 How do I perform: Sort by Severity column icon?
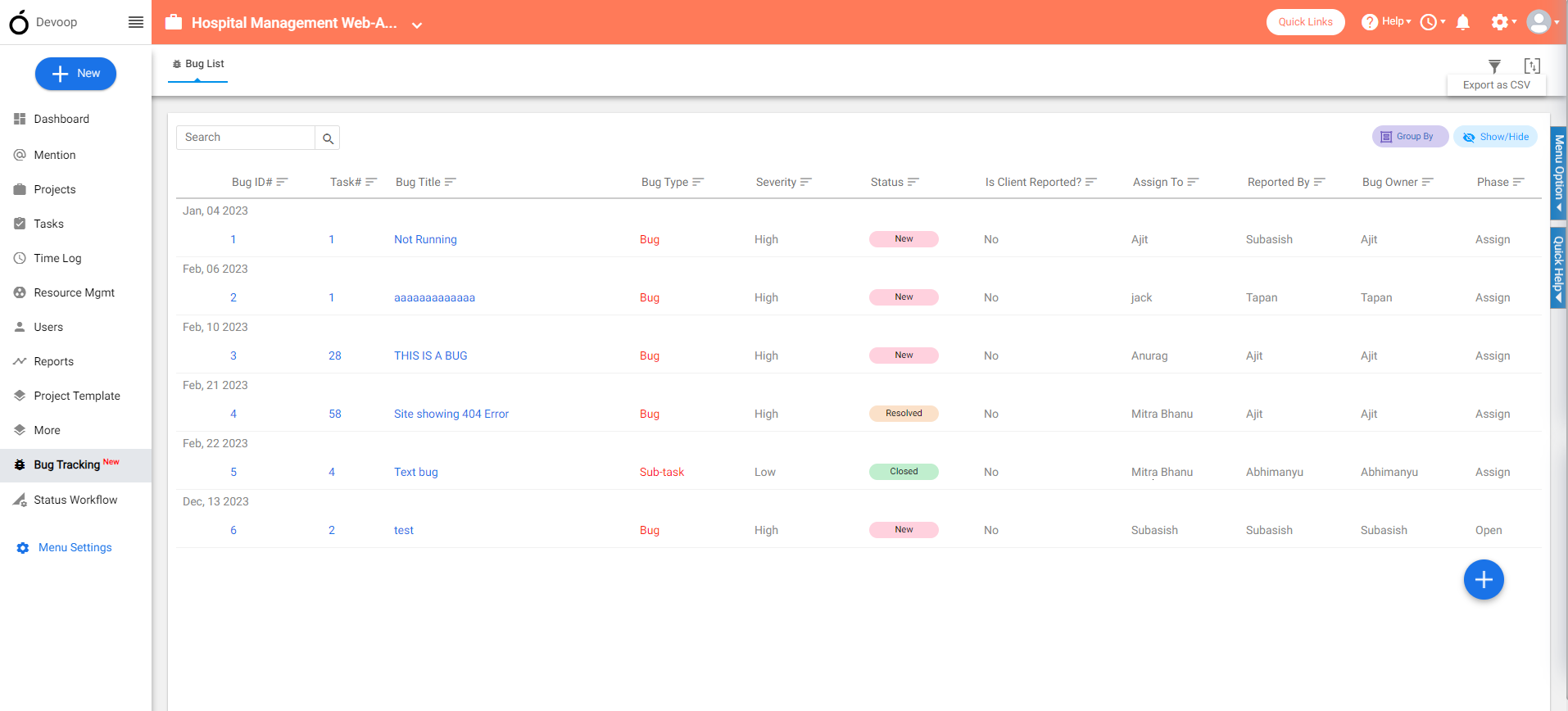click(x=806, y=182)
